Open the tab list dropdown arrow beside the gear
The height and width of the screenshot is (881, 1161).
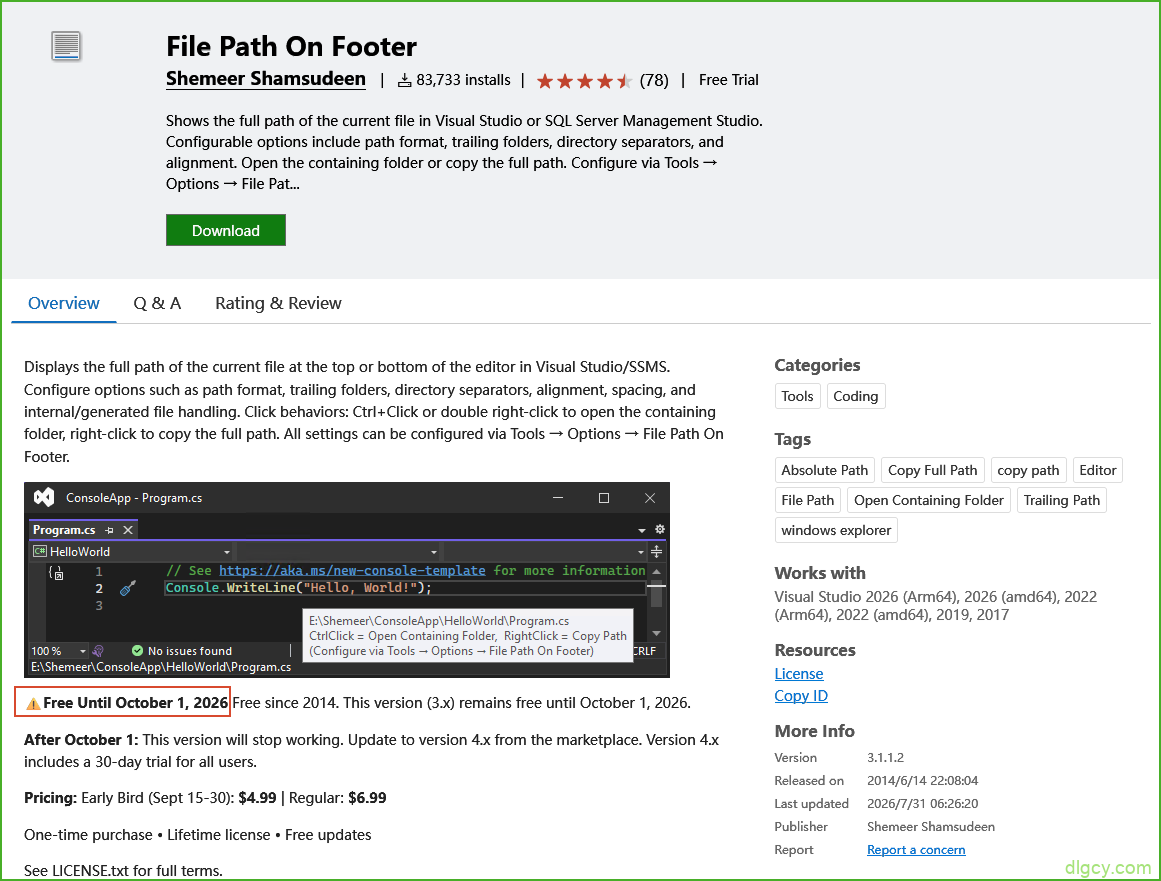642,530
